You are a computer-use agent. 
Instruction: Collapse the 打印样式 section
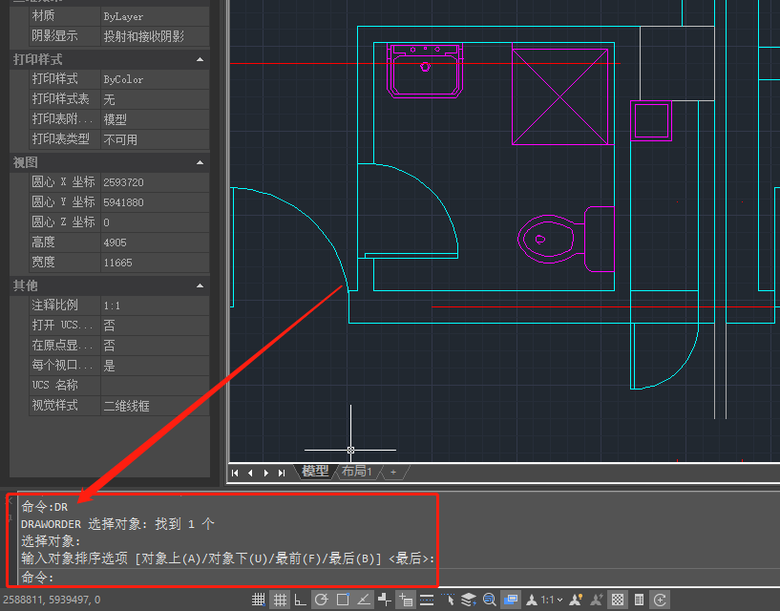coord(200,60)
